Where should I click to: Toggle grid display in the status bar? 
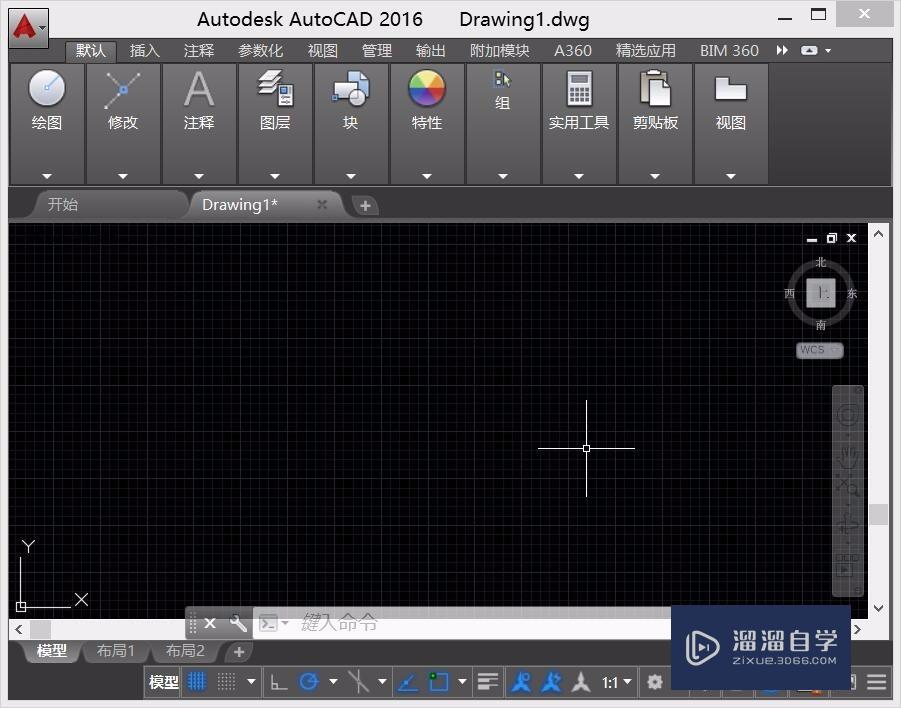point(197,682)
